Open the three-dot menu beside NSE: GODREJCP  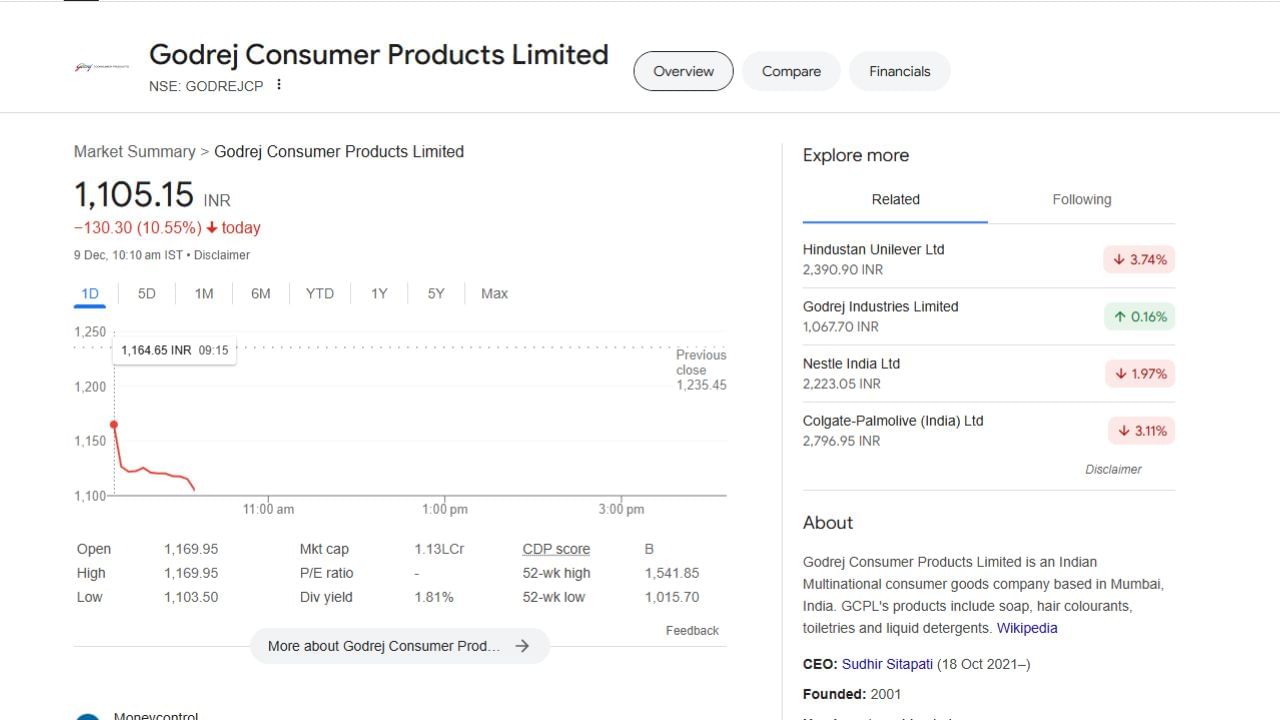tap(279, 85)
